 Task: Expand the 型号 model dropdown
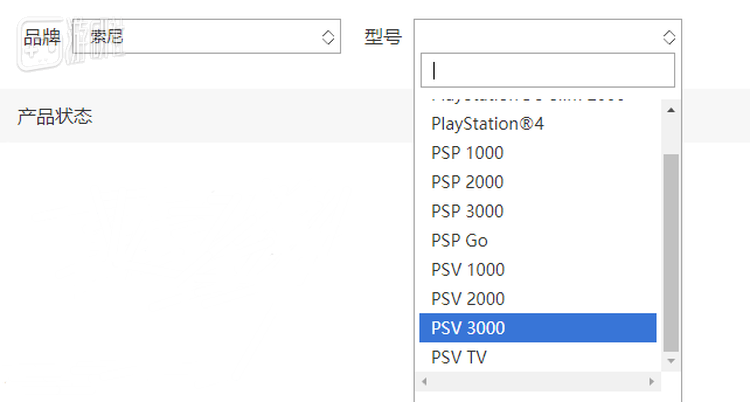[547, 37]
